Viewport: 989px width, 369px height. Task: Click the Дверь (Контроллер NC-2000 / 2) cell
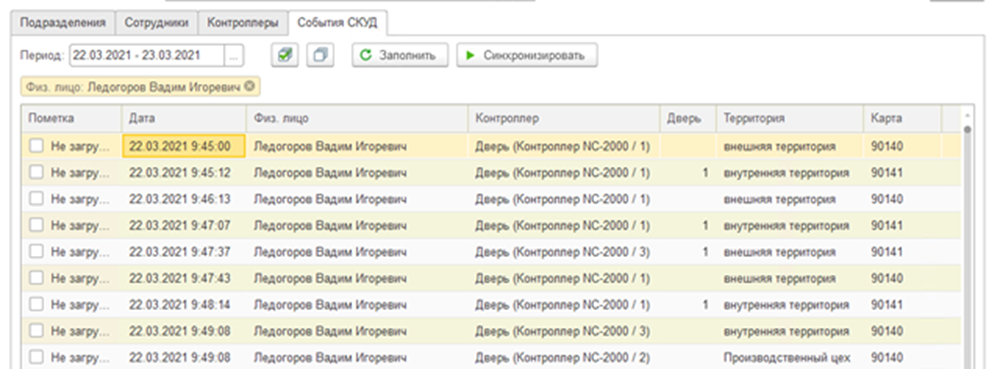[x=564, y=357]
